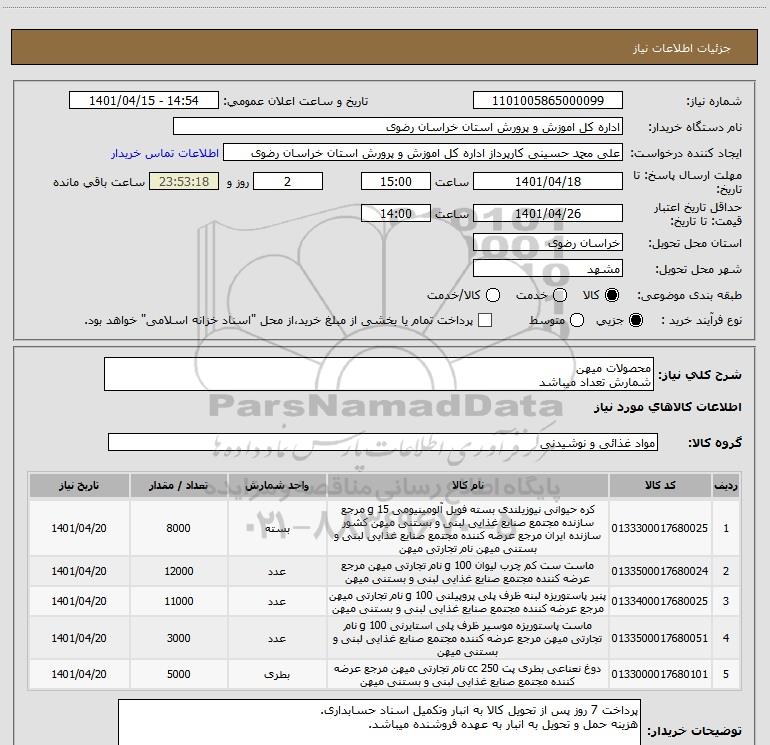Open the اطلاعات تماس خریدار link
The image size is (770, 745).
point(165,153)
